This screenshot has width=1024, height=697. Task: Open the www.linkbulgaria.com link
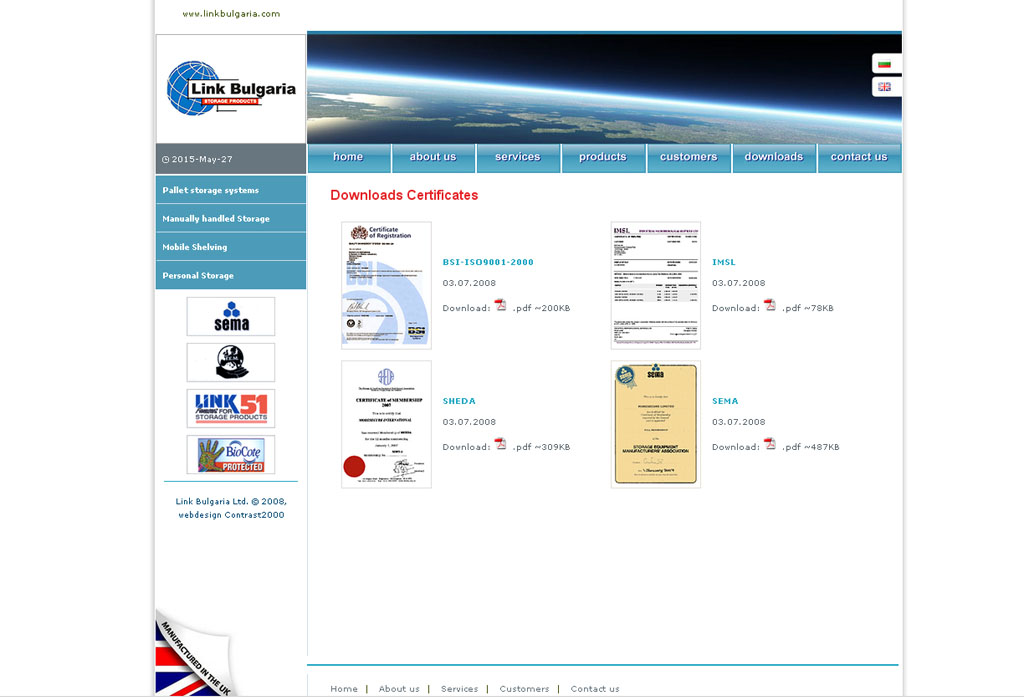[231, 14]
